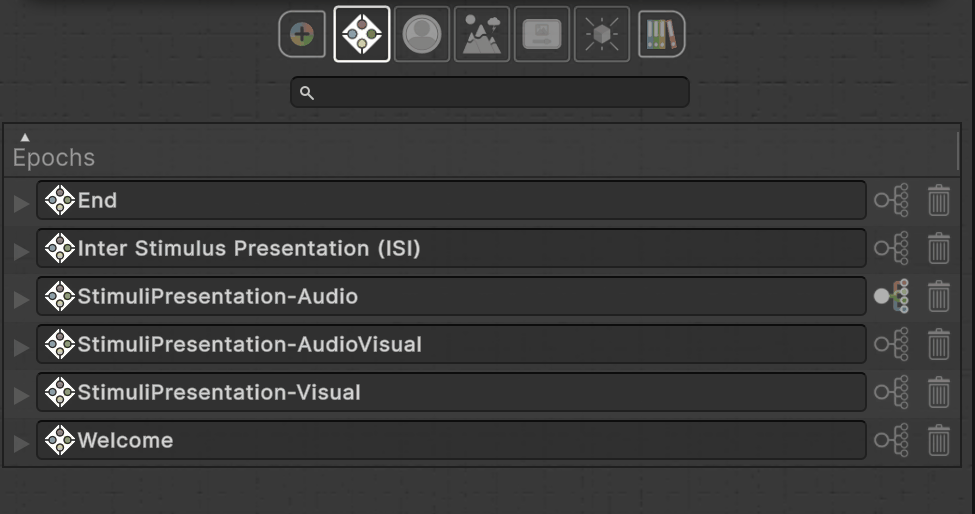Open the participant avatar tab
This screenshot has height=514, width=975.
422,34
